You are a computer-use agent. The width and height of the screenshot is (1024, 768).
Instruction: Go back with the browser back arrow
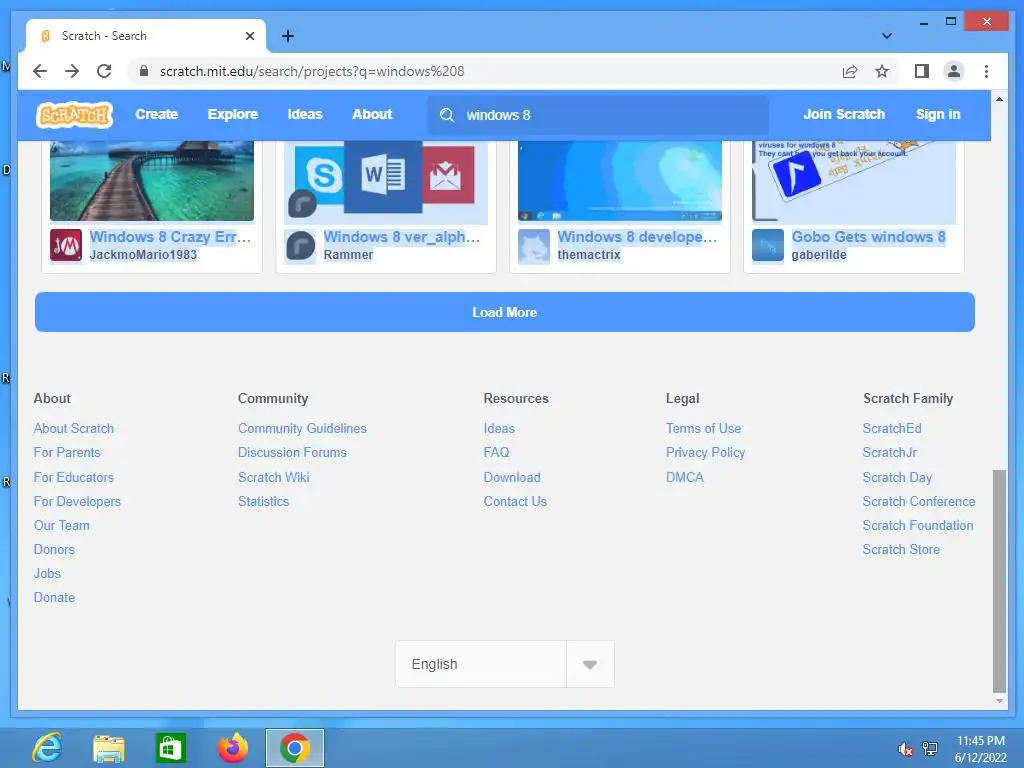coord(40,71)
